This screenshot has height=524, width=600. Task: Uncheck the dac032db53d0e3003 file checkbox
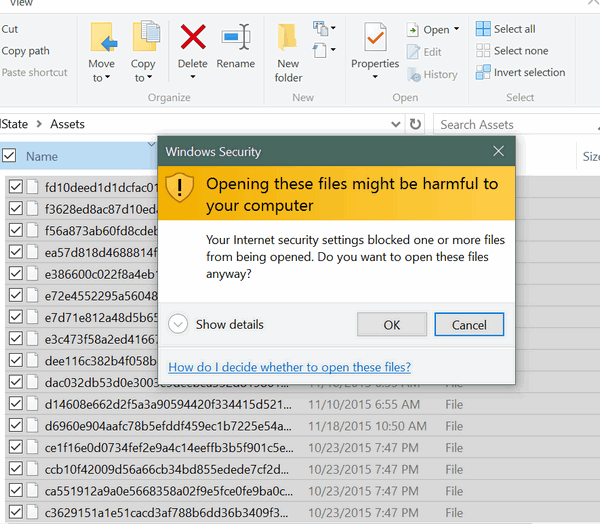(x=16, y=382)
